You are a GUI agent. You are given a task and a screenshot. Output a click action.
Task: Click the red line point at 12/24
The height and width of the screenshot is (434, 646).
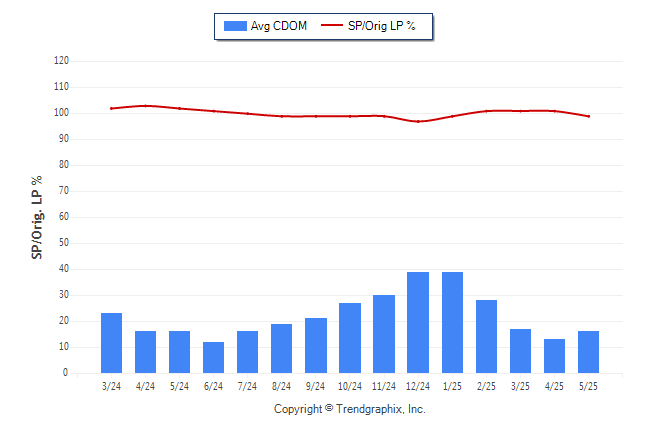418,122
